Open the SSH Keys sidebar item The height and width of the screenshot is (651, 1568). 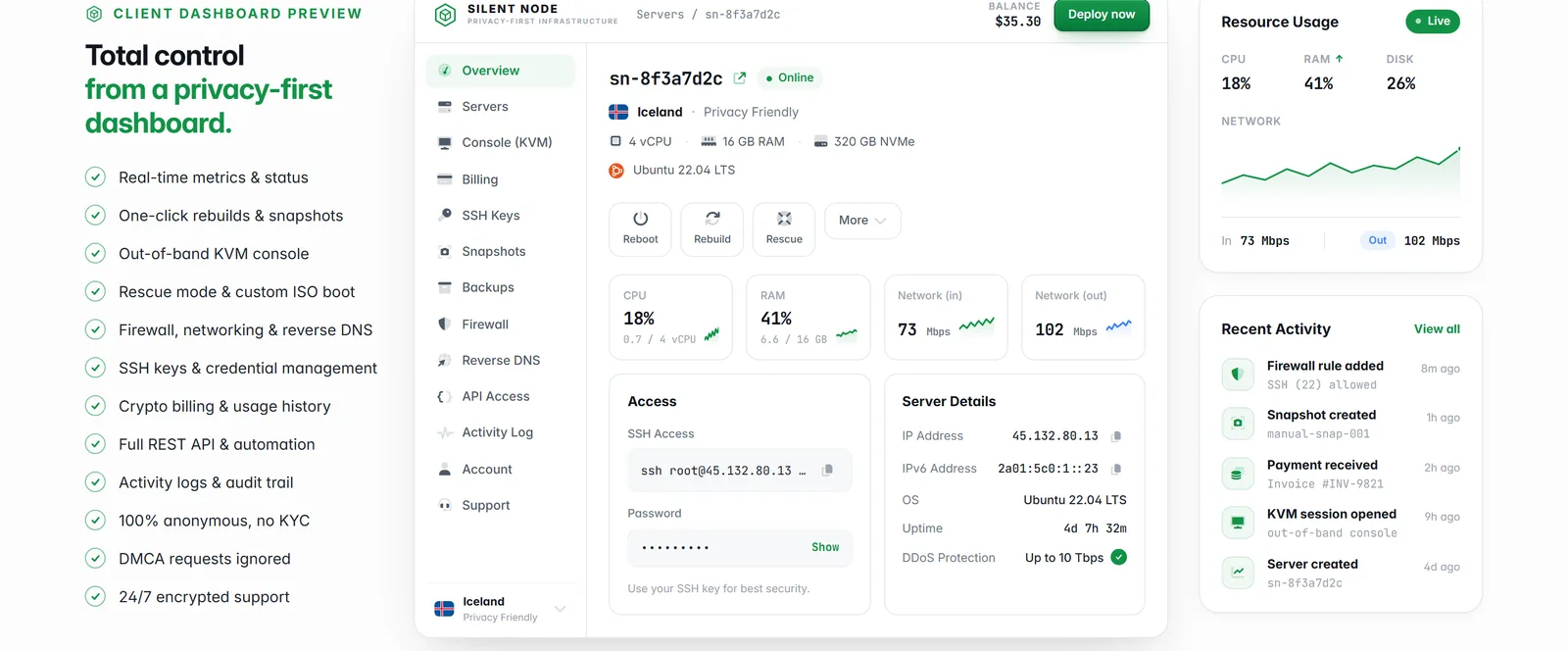coord(501,216)
